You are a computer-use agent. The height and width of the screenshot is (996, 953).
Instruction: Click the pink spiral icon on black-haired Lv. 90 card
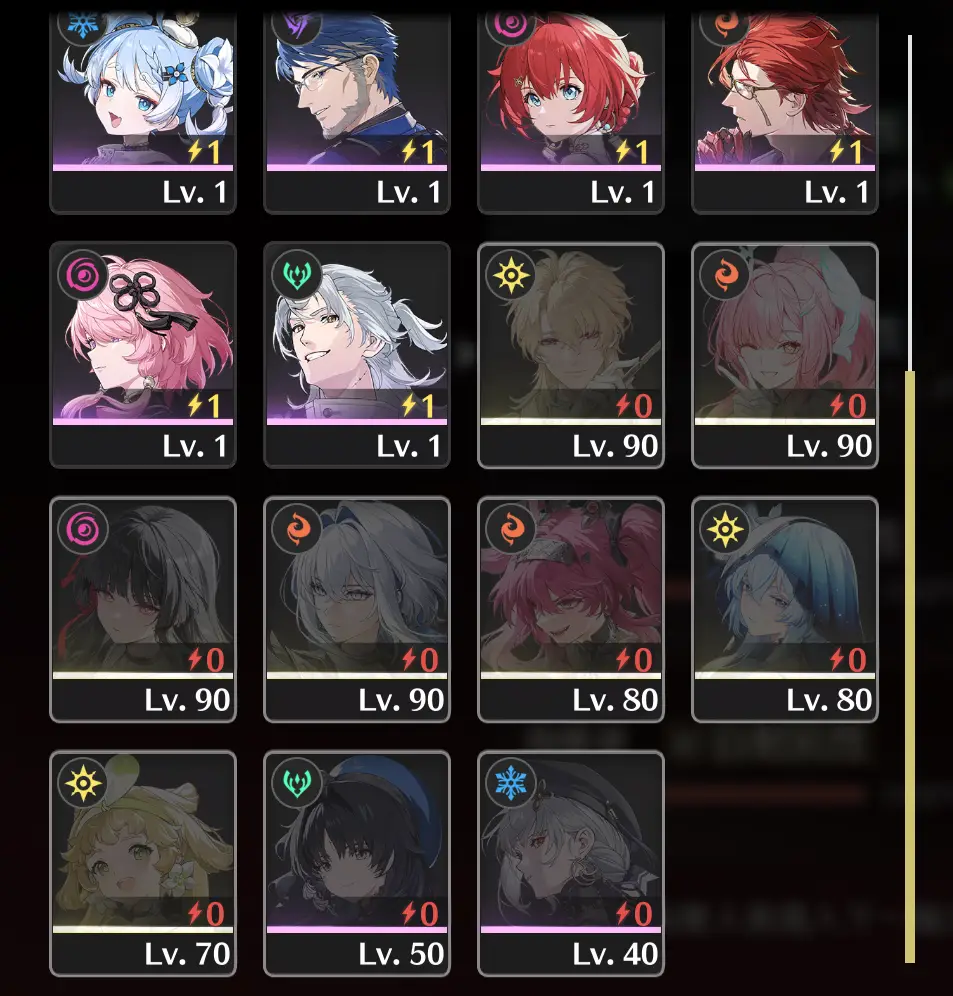(83, 529)
